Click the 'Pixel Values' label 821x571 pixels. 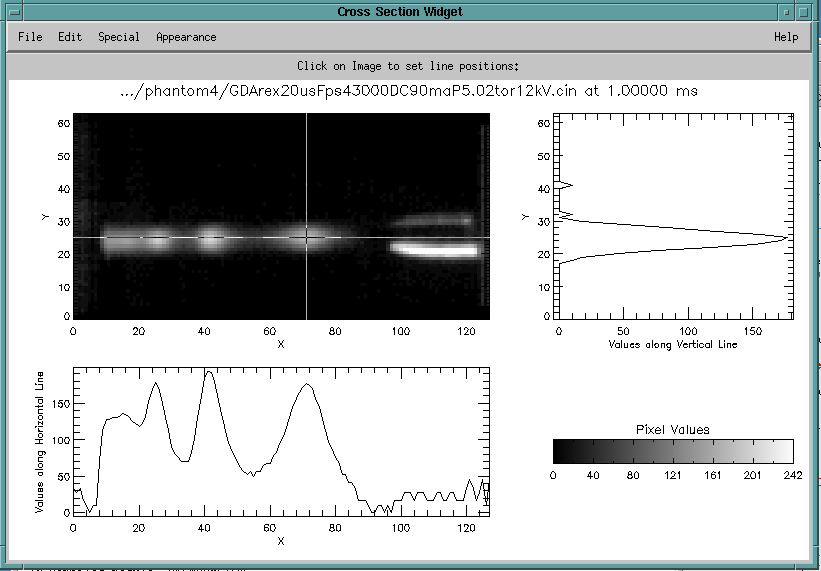point(673,430)
